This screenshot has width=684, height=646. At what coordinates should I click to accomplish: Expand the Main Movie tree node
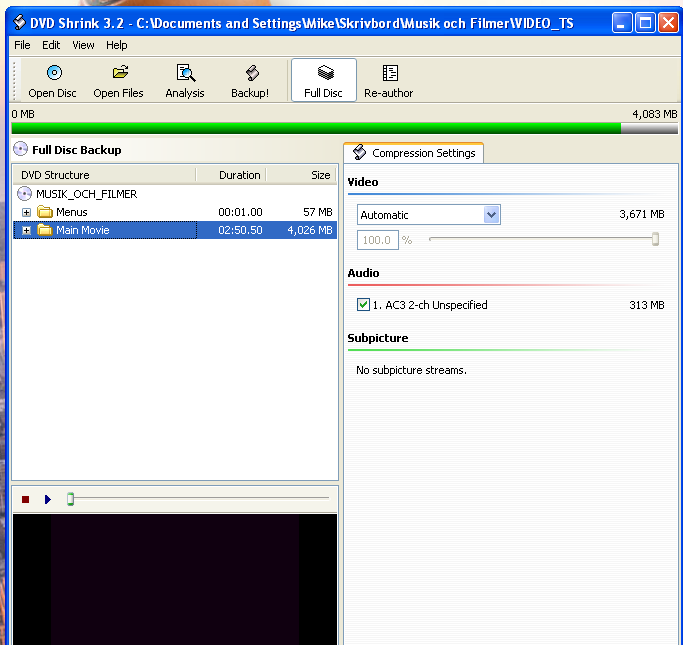point(27,230)
